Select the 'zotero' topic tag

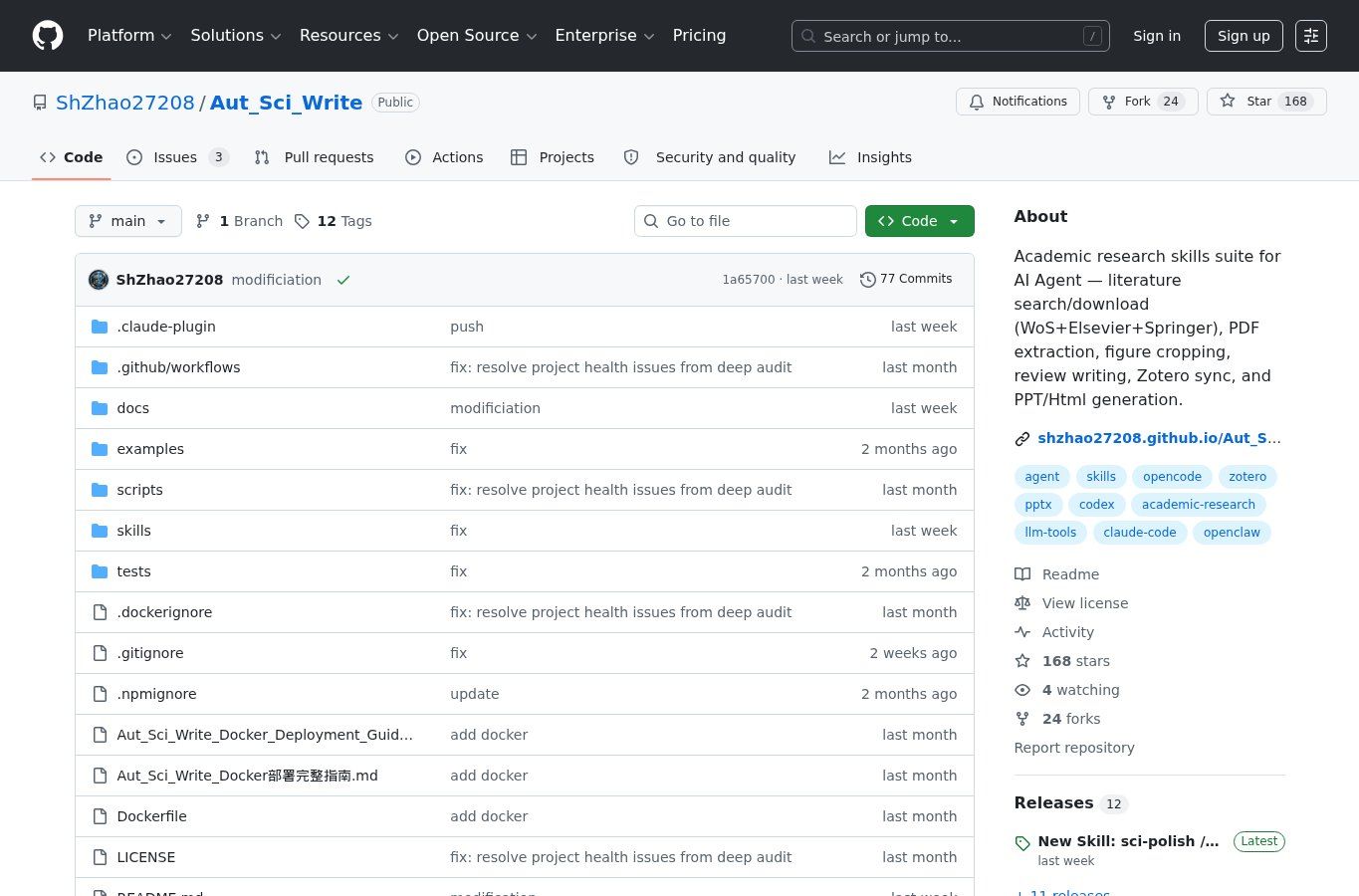1247,477
